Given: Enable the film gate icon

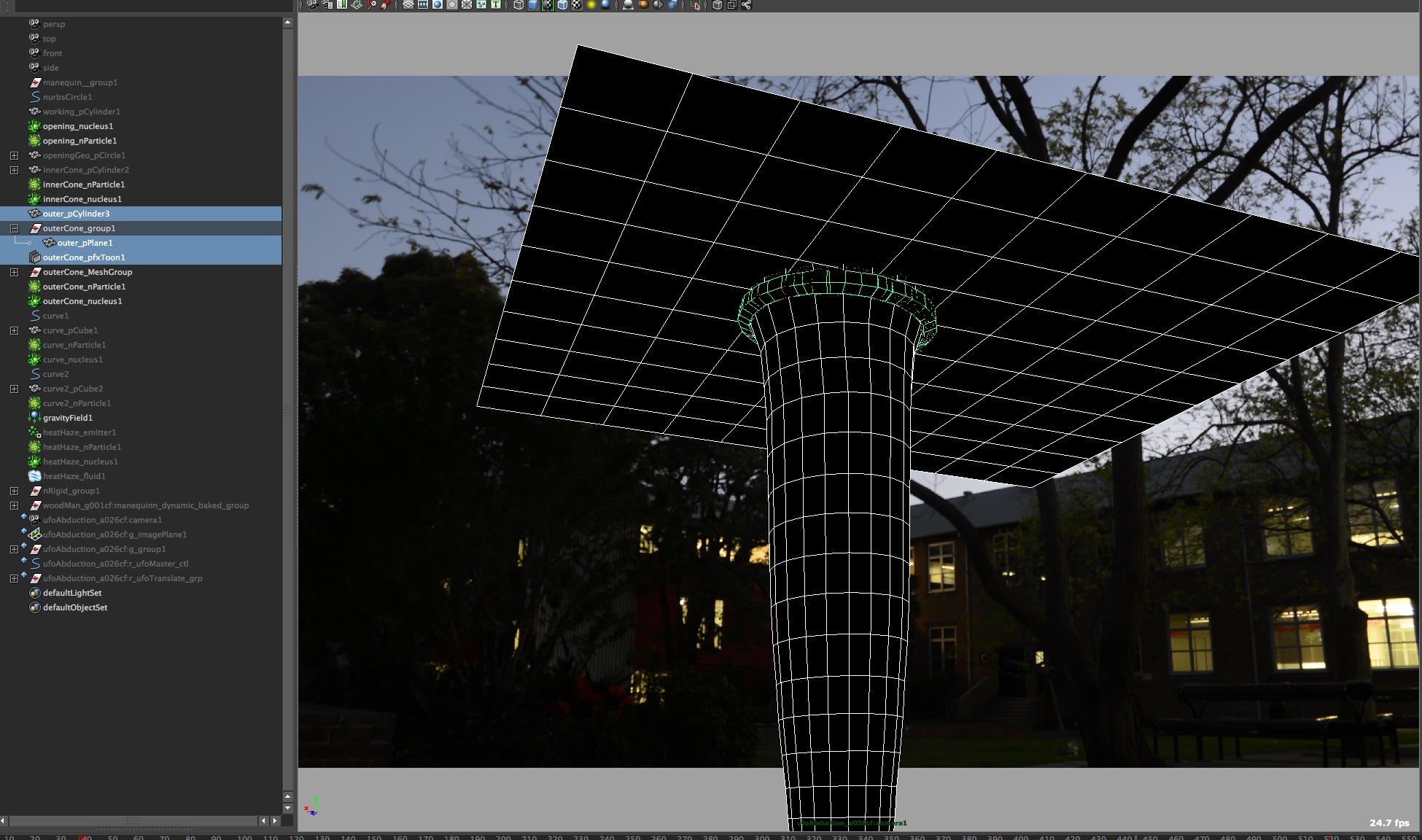Looking at the screenshot, I should click(423, 4).
